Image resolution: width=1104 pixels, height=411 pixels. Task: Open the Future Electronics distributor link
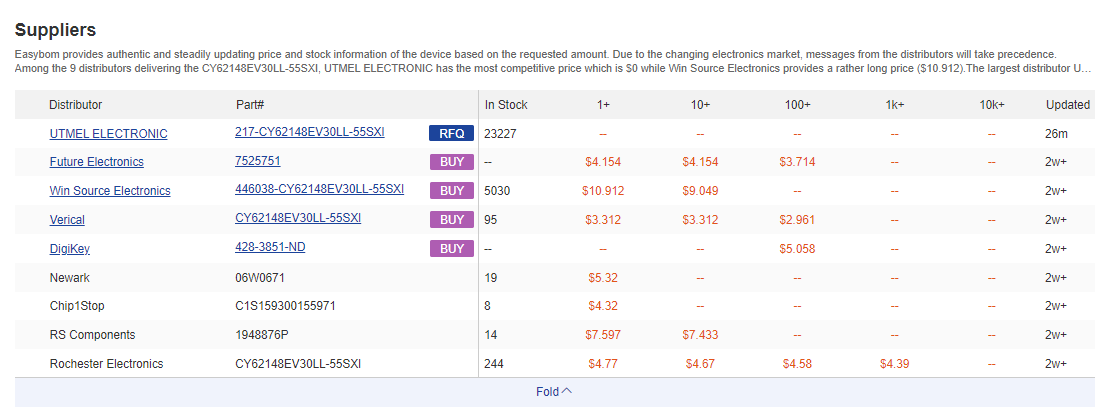pos(96,162)
